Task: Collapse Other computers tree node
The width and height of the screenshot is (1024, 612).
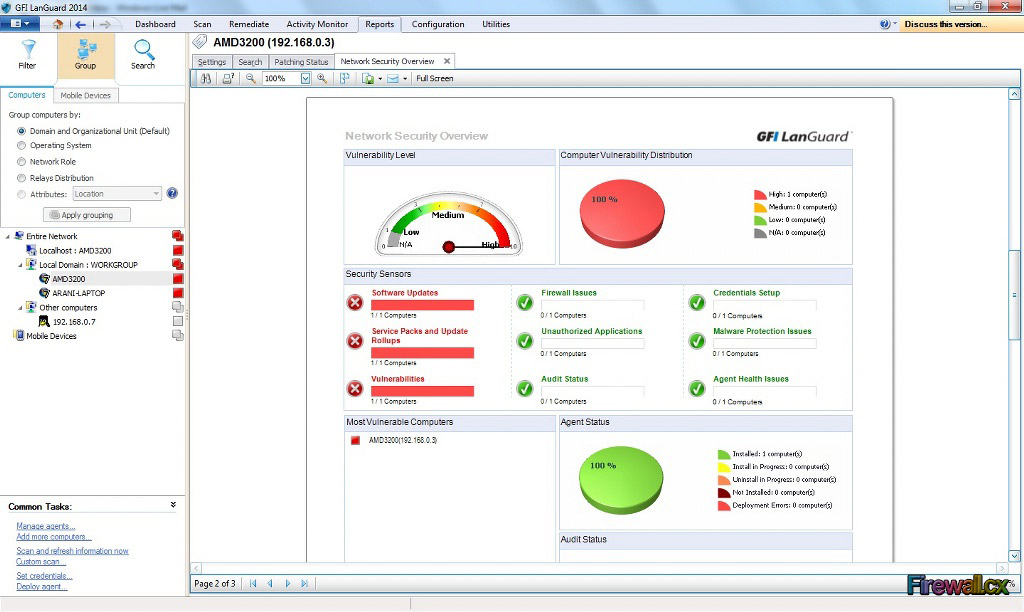Action: point(20,308)
